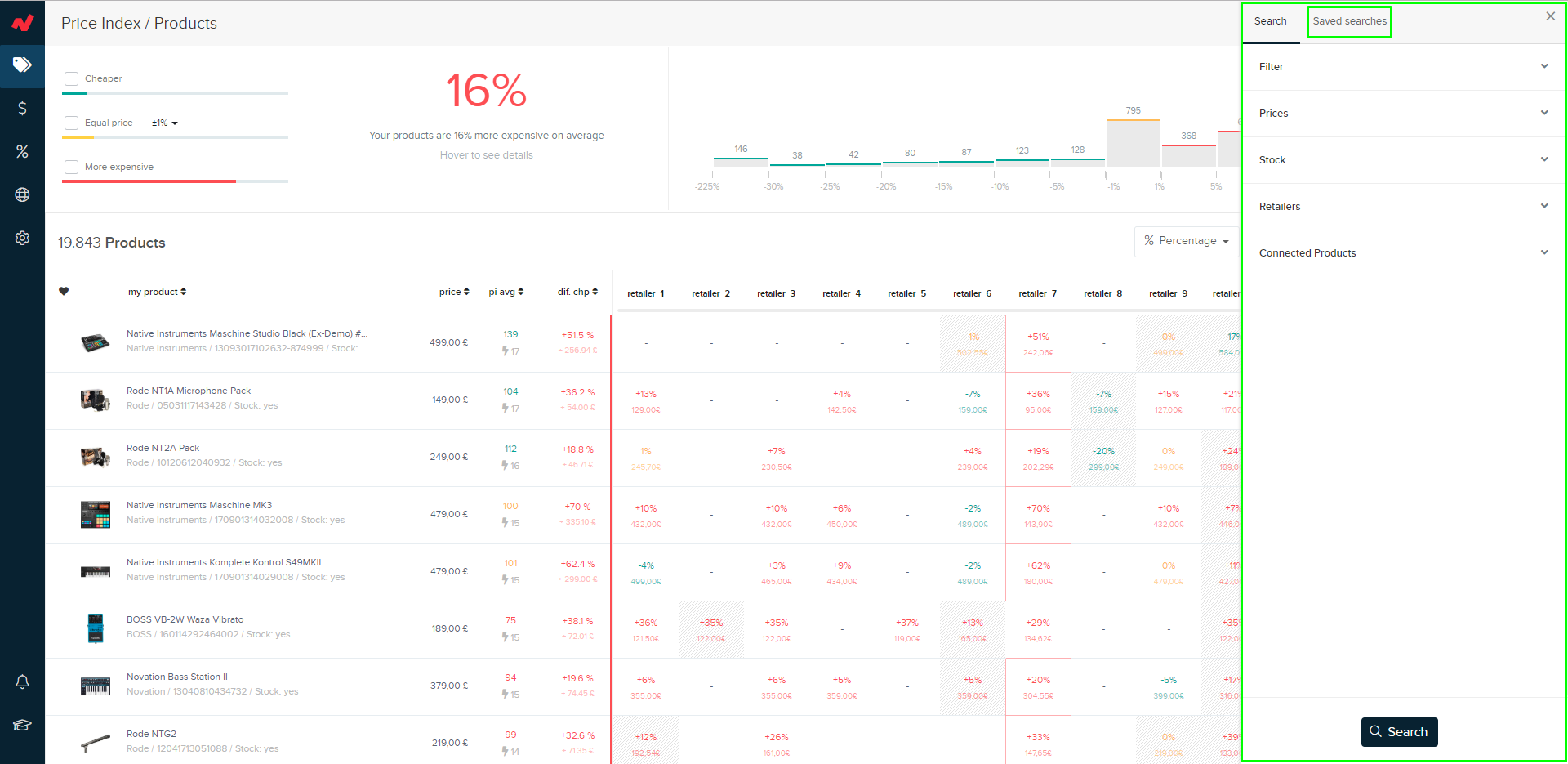
Task: Sort by price column
Action: coord(454,292)
